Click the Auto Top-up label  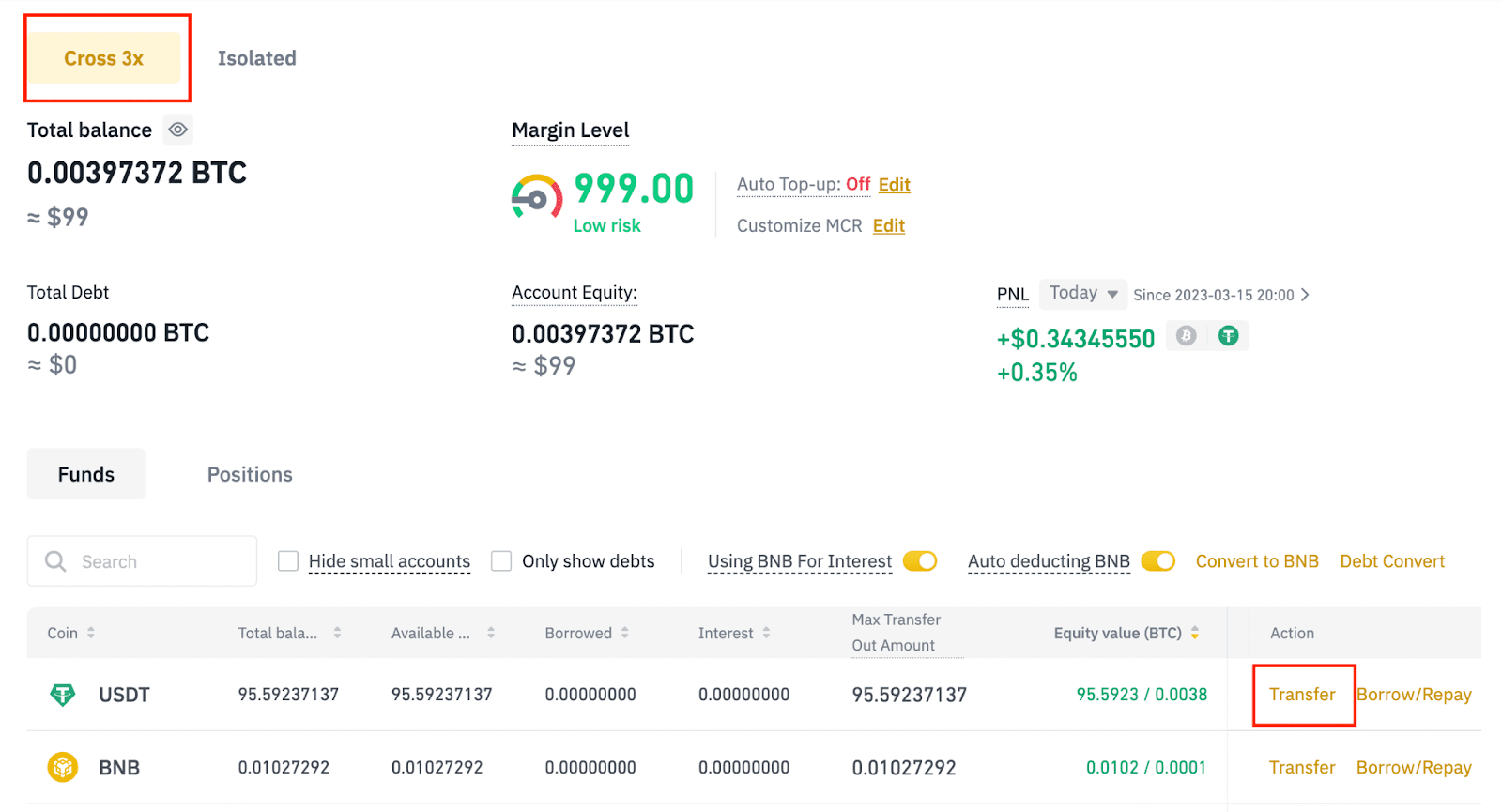coord(789,185)
